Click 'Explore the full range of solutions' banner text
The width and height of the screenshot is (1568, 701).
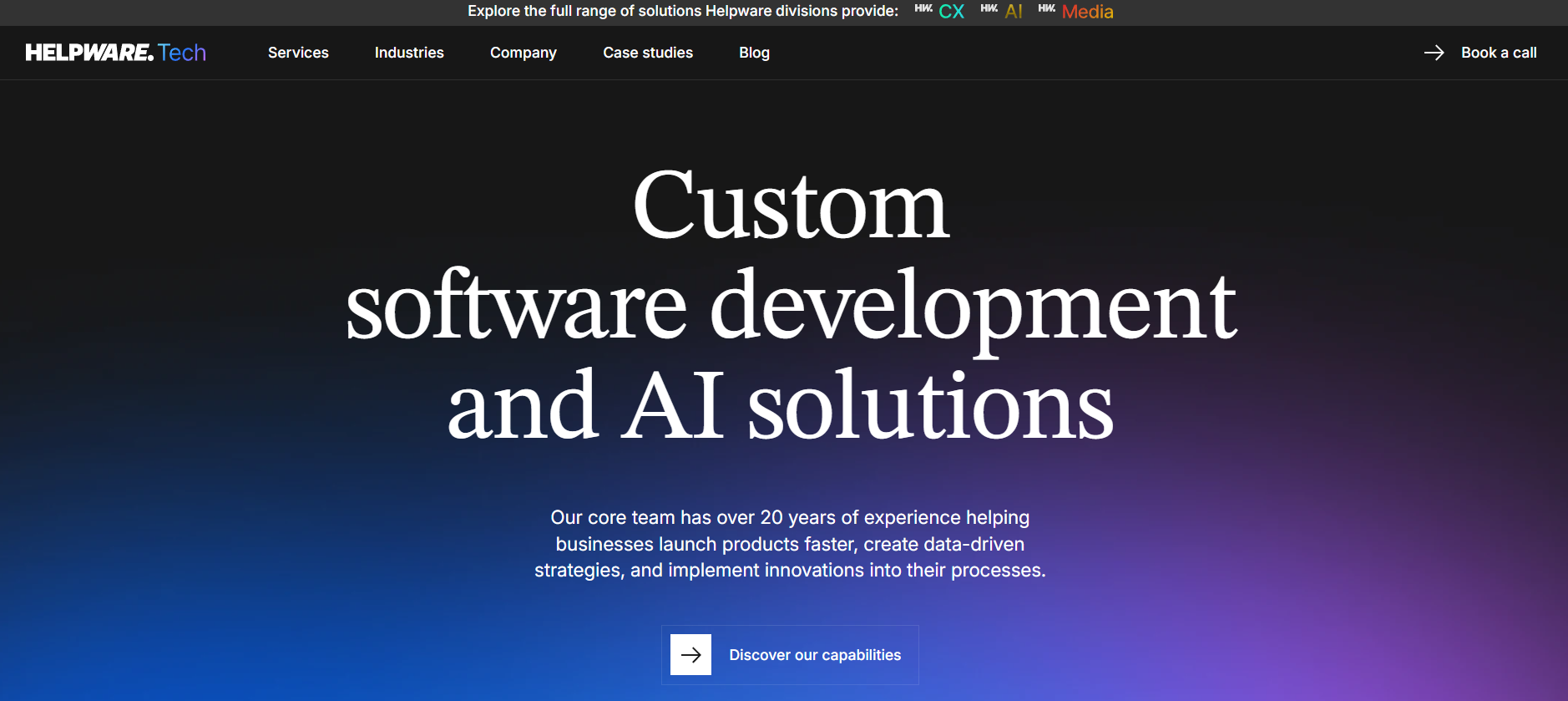pos(683,11)
